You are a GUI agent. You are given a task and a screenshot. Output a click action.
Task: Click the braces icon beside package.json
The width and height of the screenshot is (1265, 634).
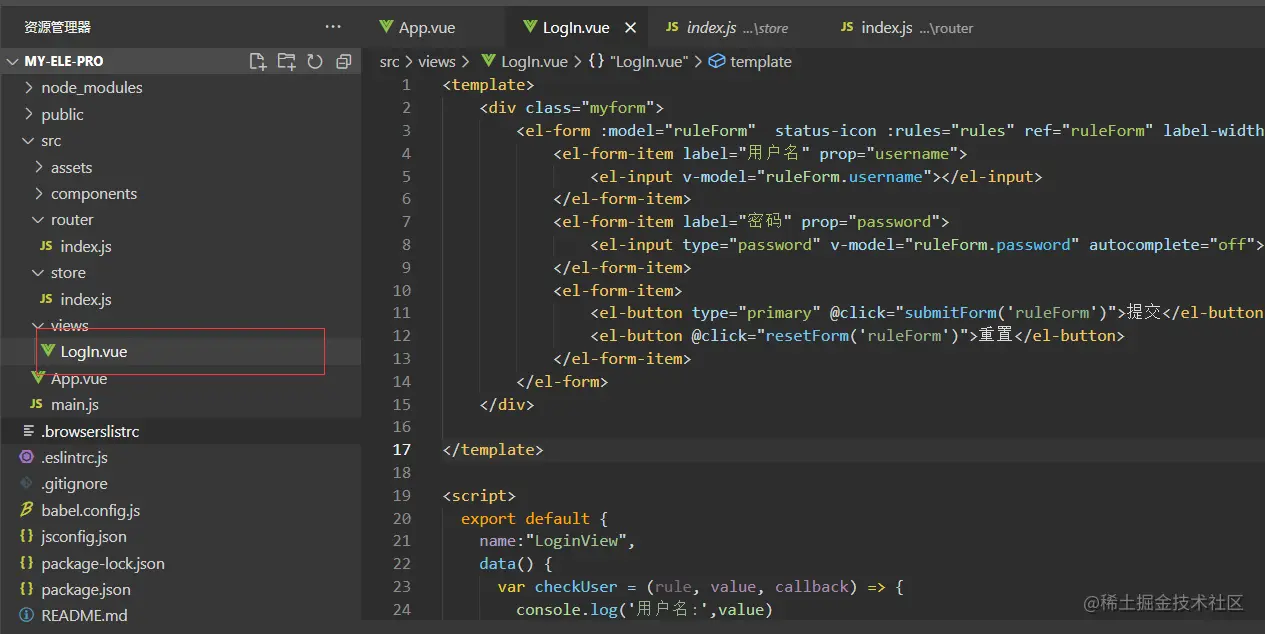point(27,590)
